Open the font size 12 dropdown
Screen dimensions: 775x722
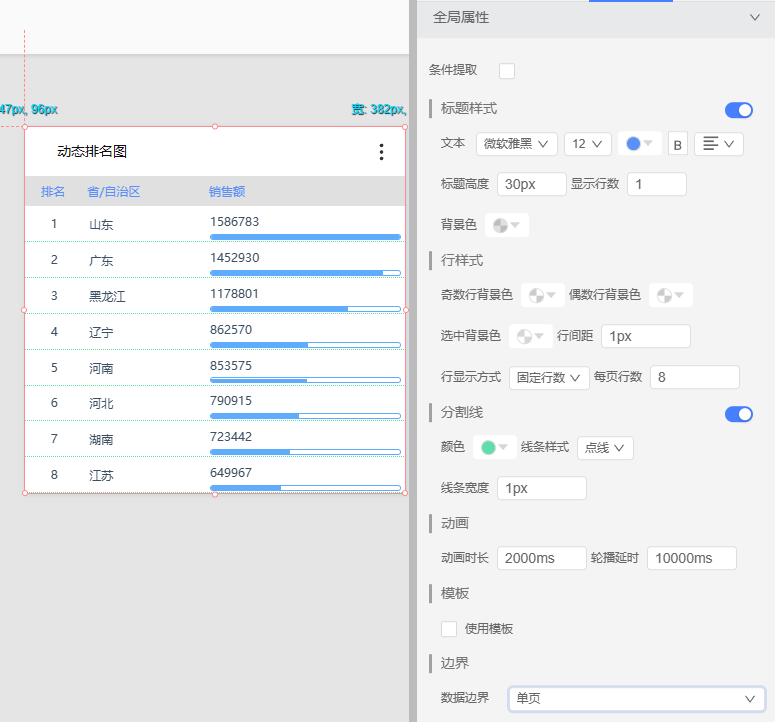587,144
